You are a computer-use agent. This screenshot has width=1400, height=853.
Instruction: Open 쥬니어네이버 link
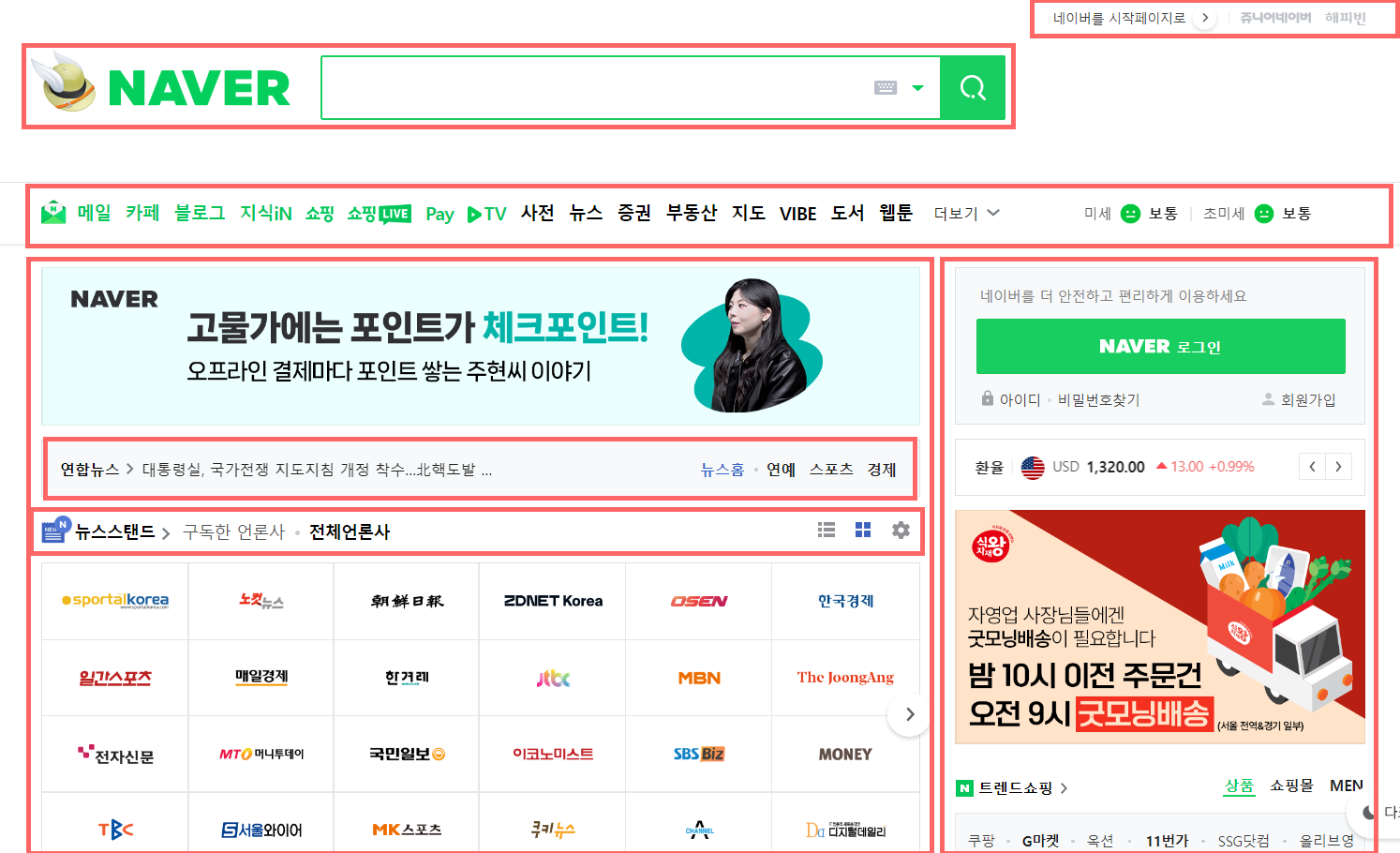click(x=1275, y=18)
